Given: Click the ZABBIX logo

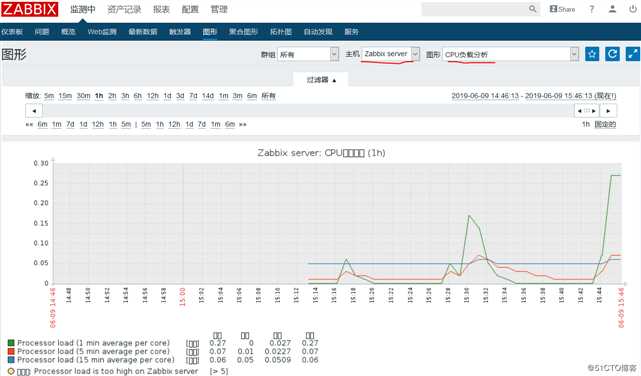Looking at the screenshot, I should click(29, 9).
